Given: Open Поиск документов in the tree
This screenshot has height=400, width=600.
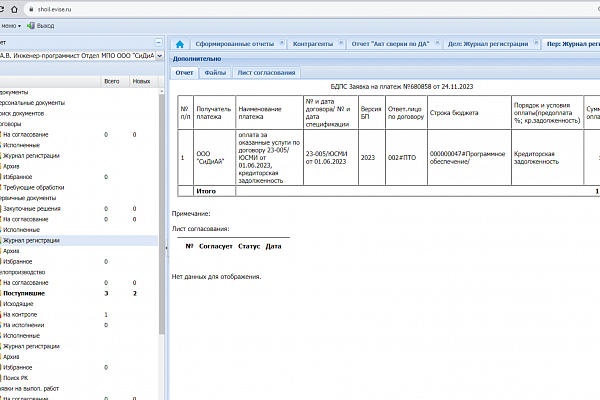Looking at the screenshot, I should coord(22,114).
